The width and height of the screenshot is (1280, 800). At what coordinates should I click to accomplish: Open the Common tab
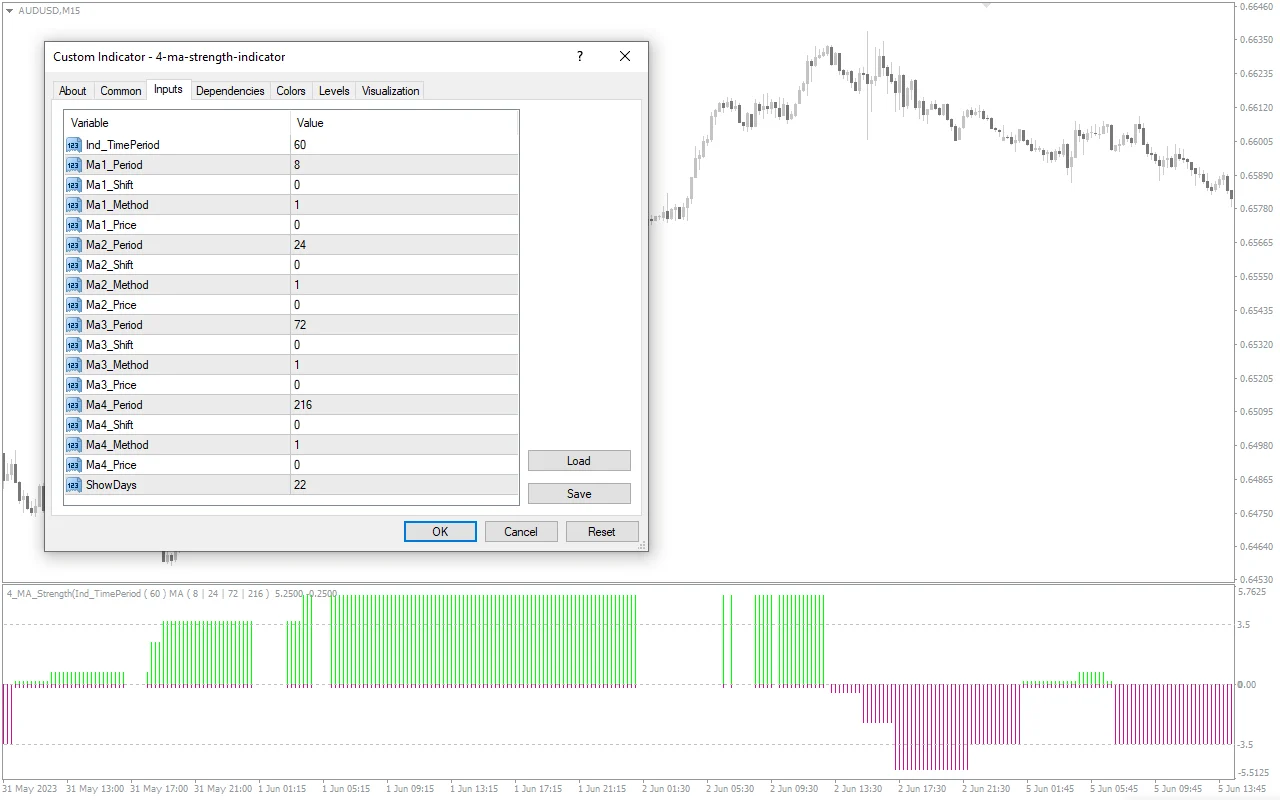[120, 90]
